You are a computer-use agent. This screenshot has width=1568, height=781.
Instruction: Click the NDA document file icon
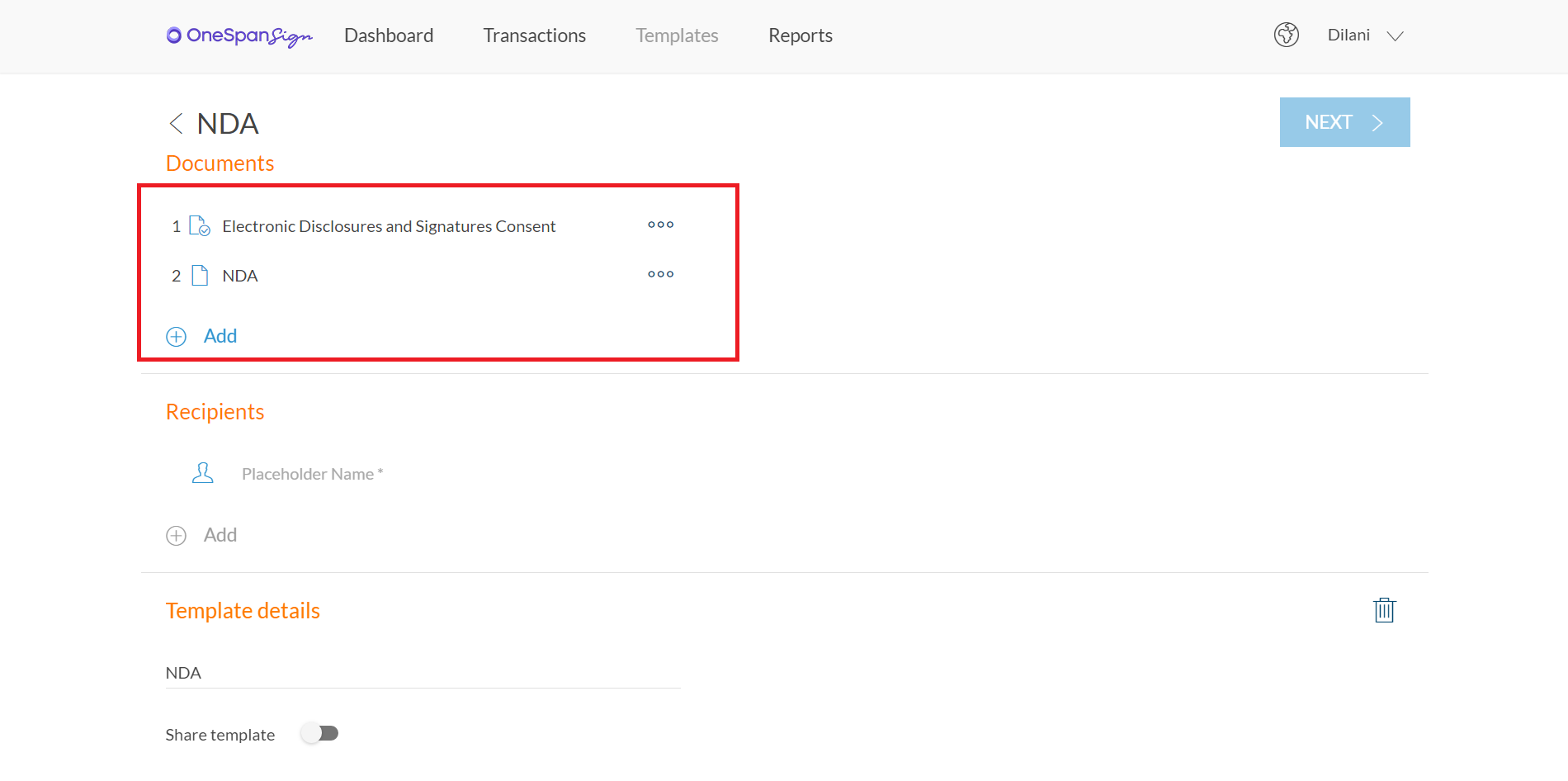click(x=200, y=275)
